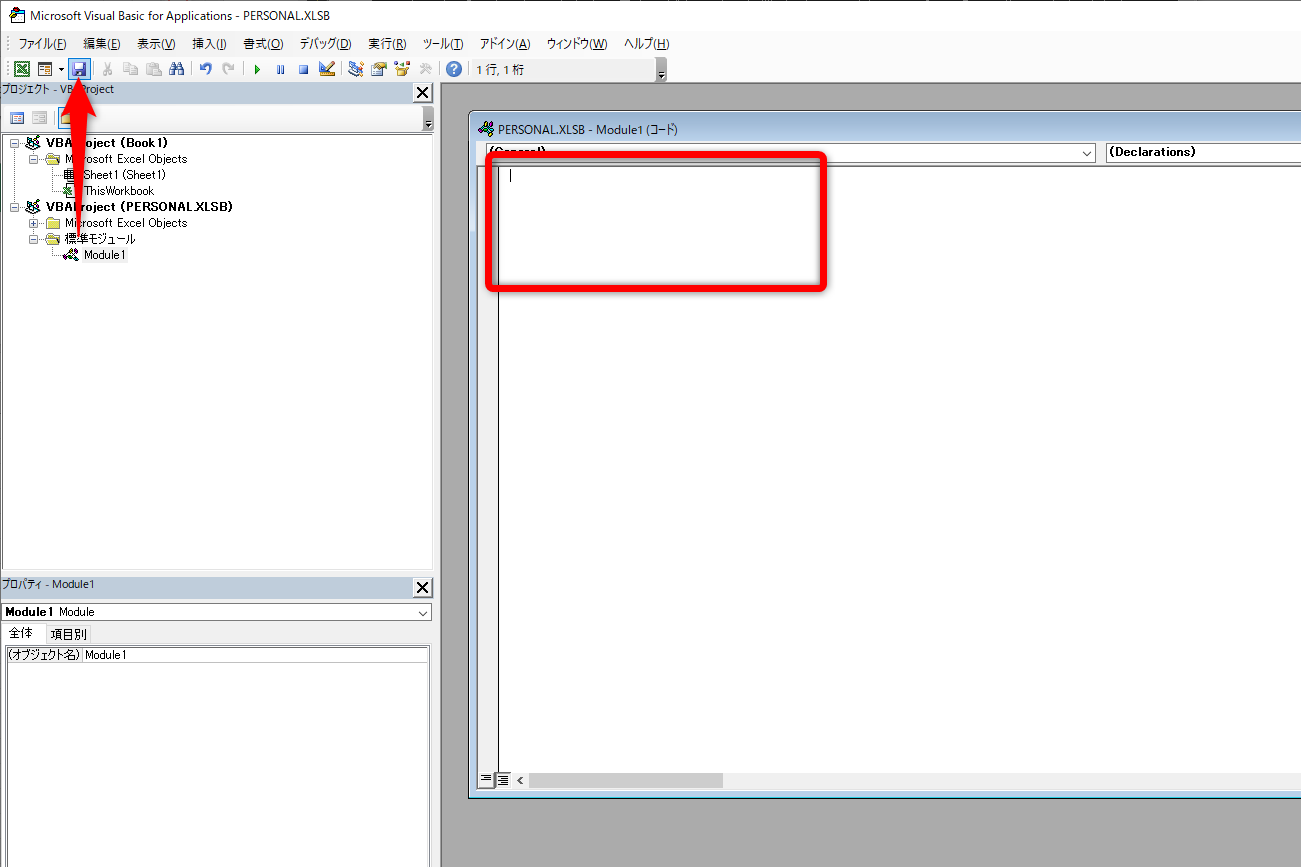
Task: Click View Object icon in Project panel
Action: (x=39, y=118)
